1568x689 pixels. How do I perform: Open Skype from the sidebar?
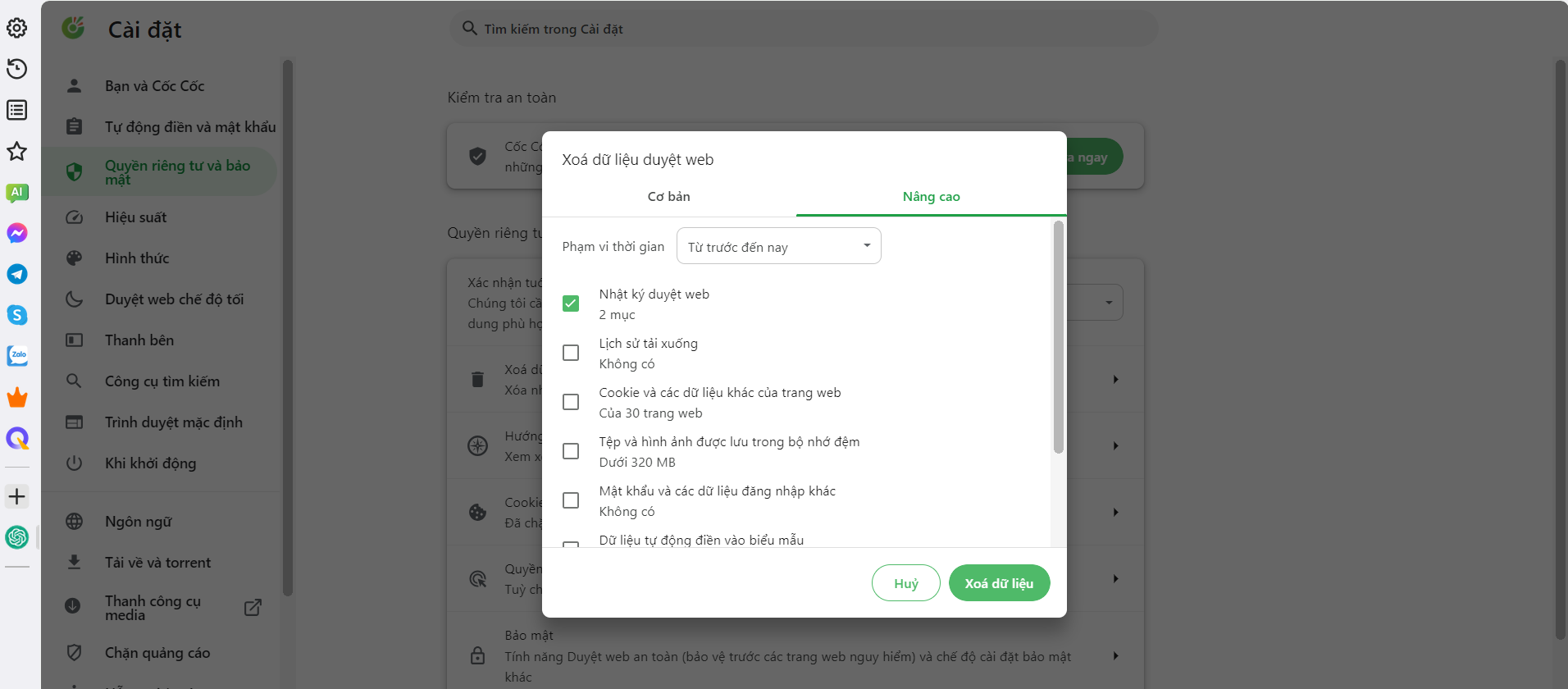click(x=16, y=315)
